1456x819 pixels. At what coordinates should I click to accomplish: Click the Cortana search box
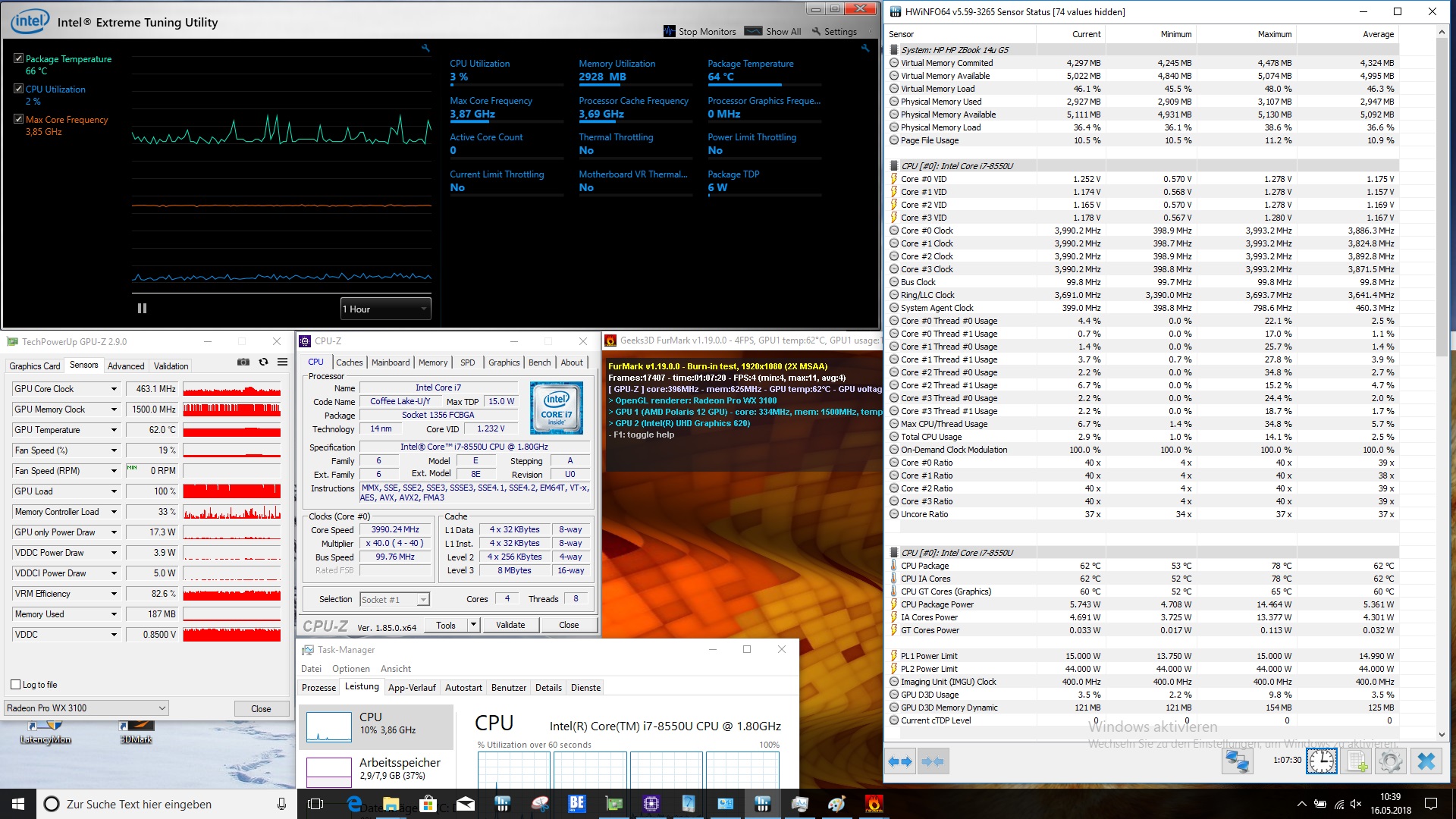167,804
